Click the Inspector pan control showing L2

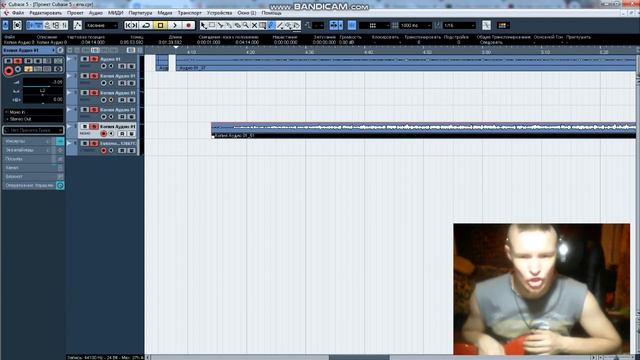pos(43,91)
